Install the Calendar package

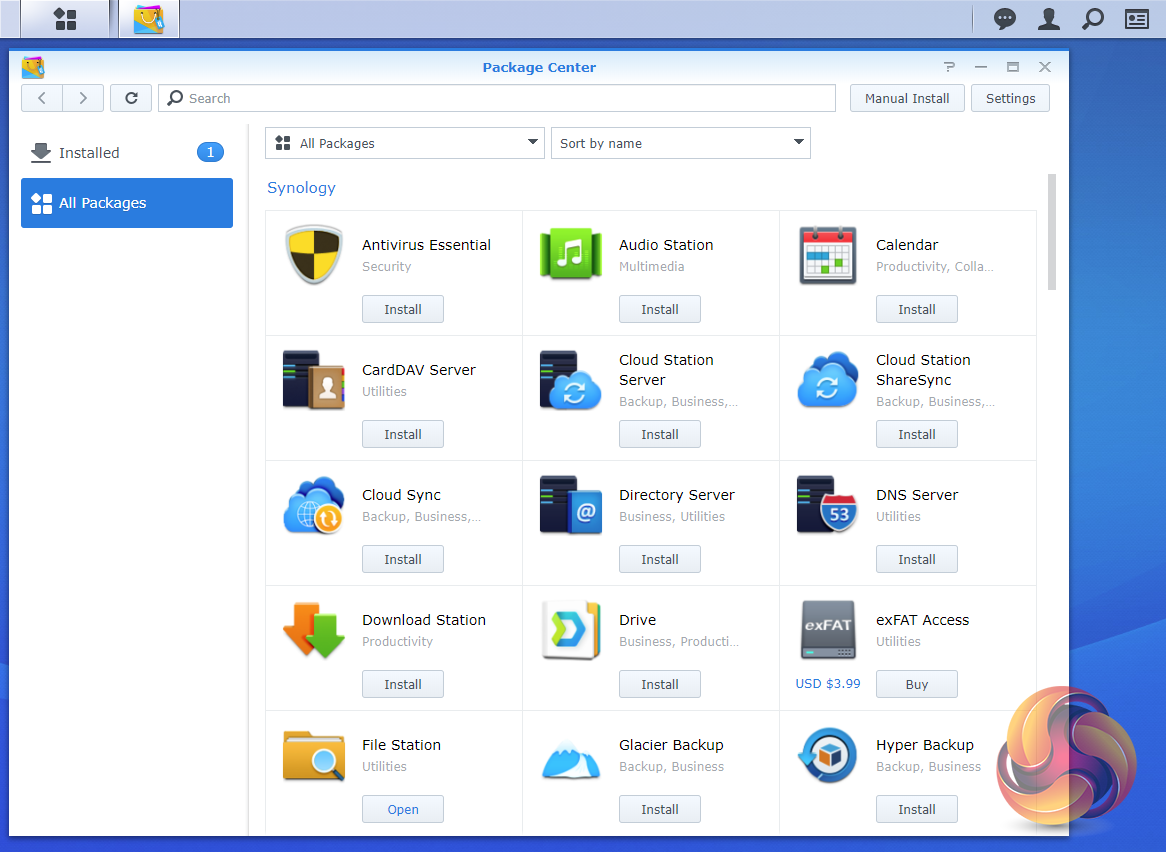[916, 309]
